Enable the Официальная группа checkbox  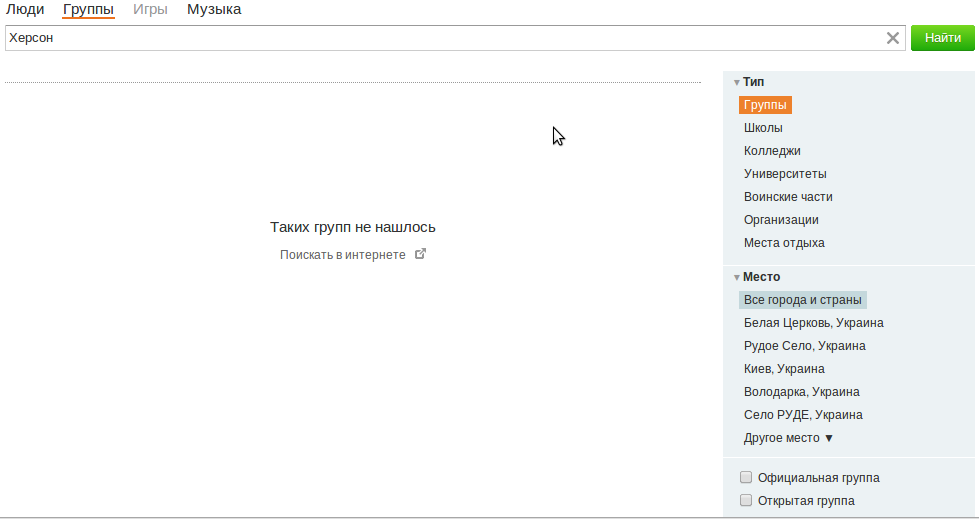point(745,477)
